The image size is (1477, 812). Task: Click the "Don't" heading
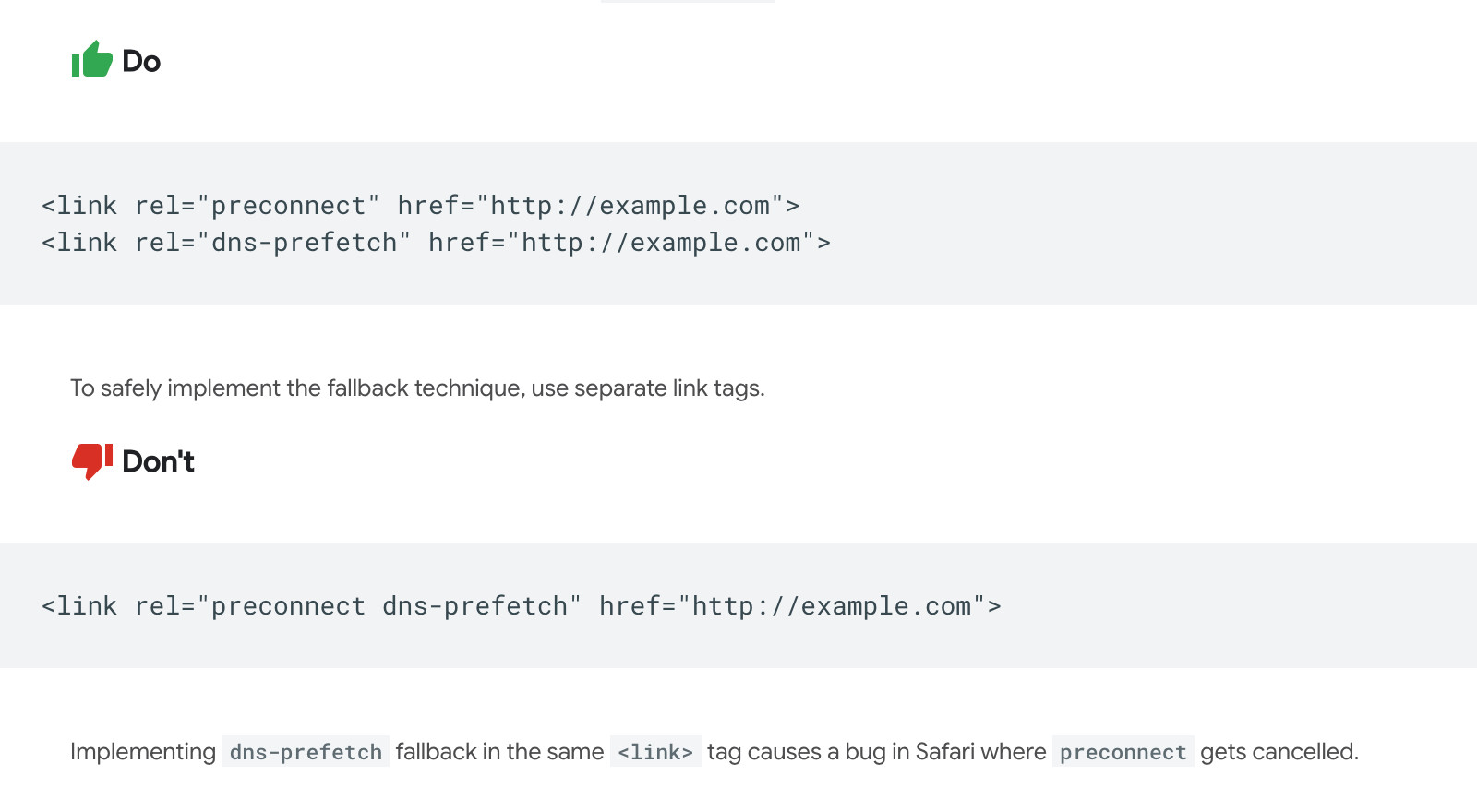[x=158, y=461]
